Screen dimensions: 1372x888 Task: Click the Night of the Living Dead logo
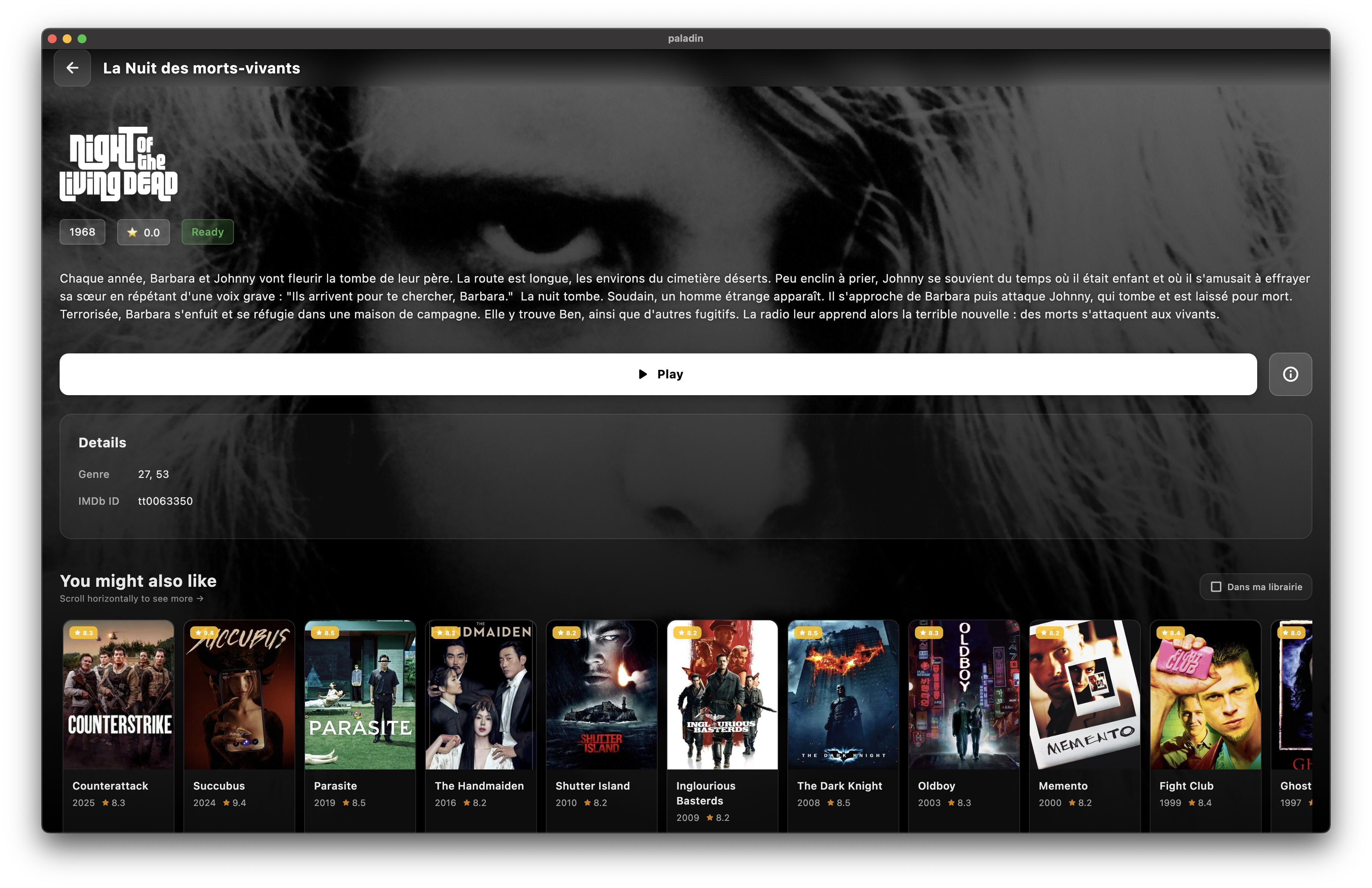119,164
